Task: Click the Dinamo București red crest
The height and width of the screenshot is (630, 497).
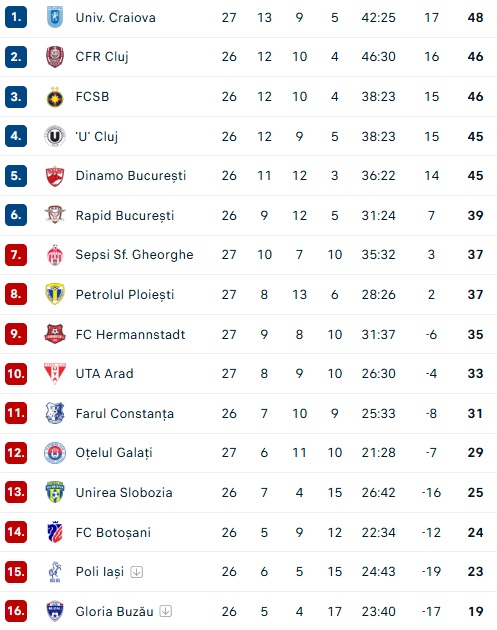Action: click(x=55, y=176)
